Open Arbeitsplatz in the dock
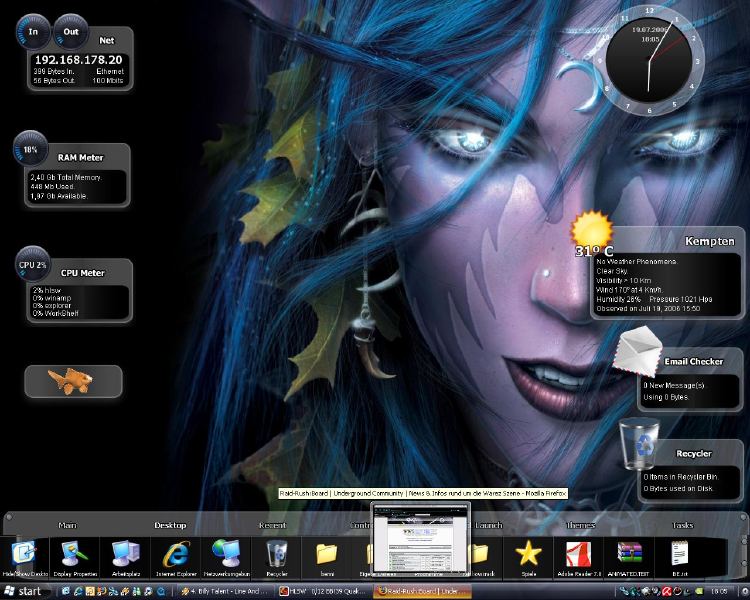The width and height of the screenshot is (750, 600). (x=125, y=554)
